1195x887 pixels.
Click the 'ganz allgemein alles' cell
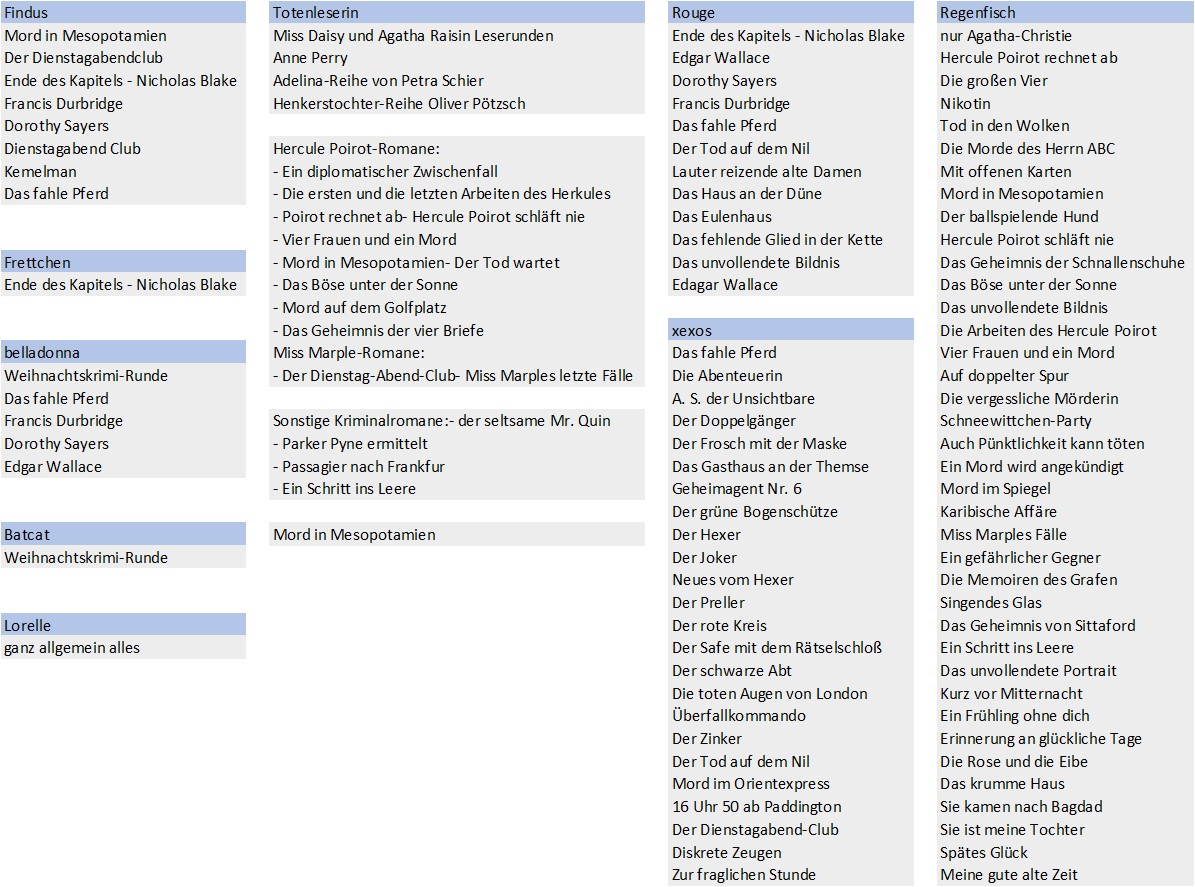[x=72, y=648]
